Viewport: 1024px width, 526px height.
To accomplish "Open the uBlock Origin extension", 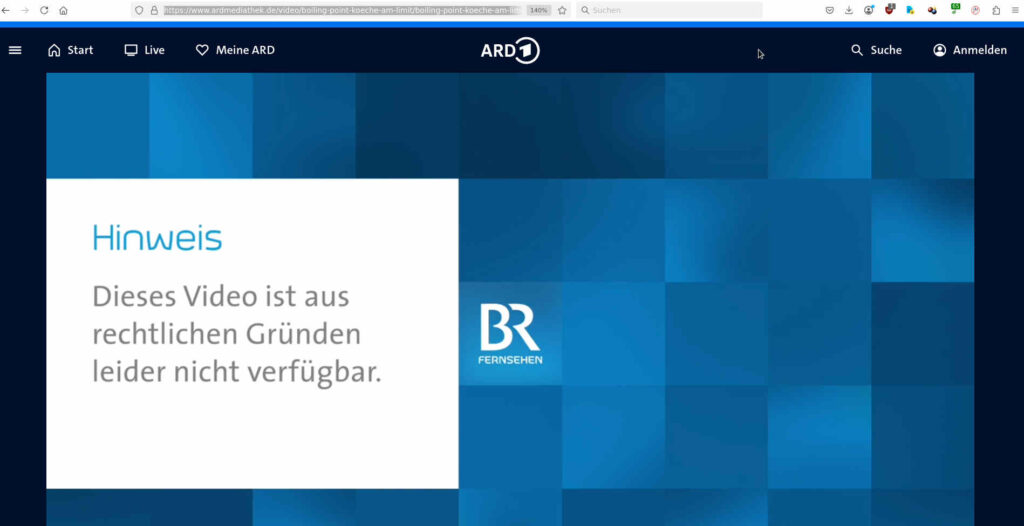I will [889, 9].
